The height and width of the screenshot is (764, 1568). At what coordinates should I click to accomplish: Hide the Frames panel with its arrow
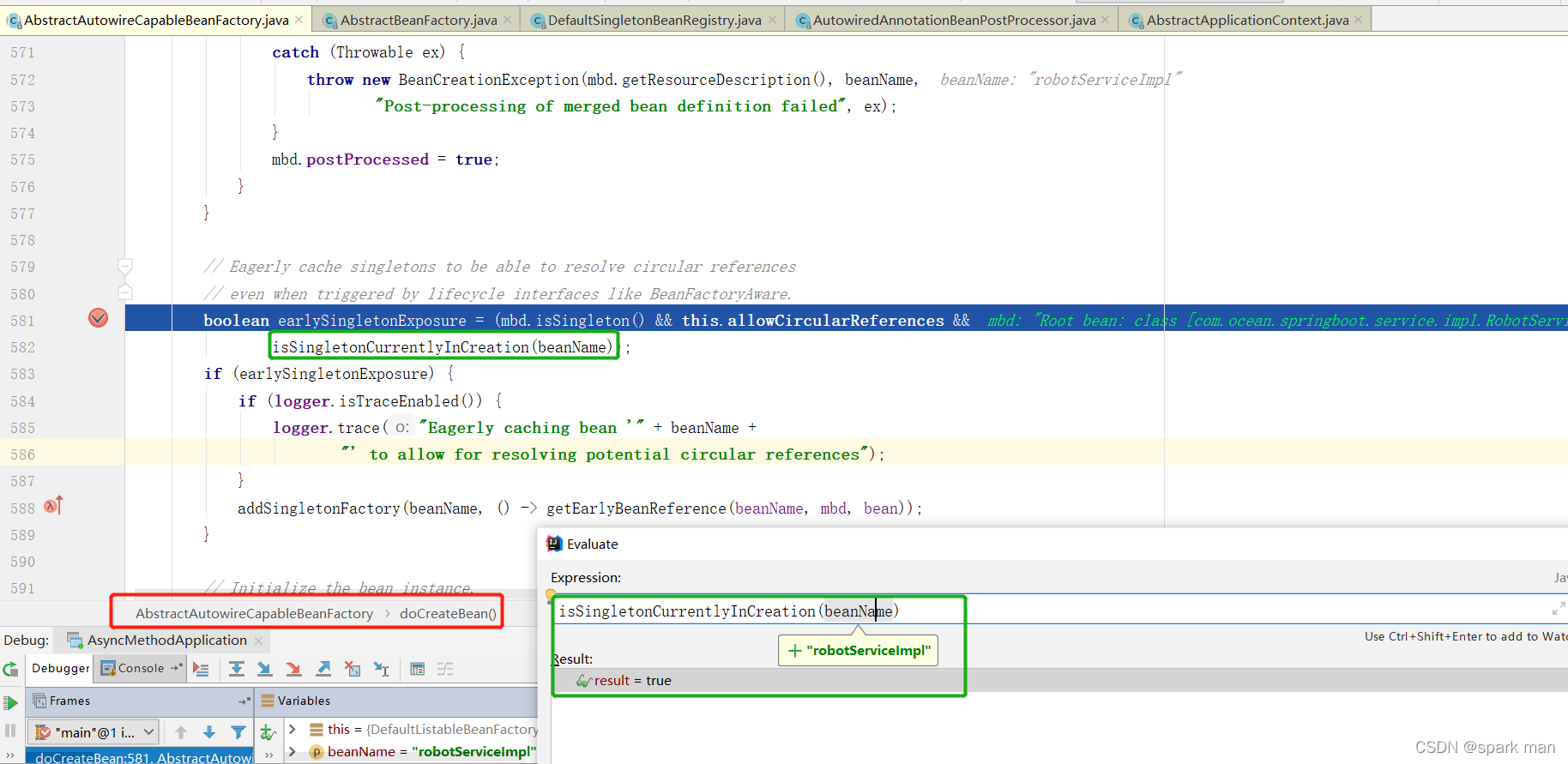tap(244, 701)
